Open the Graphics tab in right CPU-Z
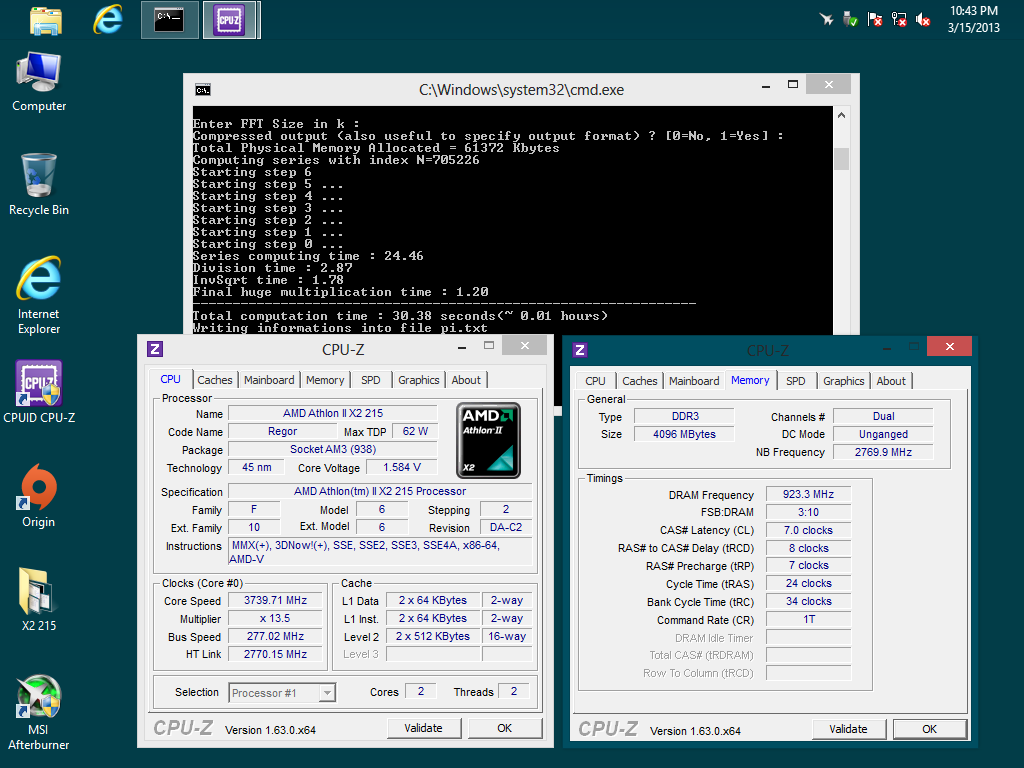The width and height of the screenshot is (1024, 768). pyautogui.click(x=843, y=381)
